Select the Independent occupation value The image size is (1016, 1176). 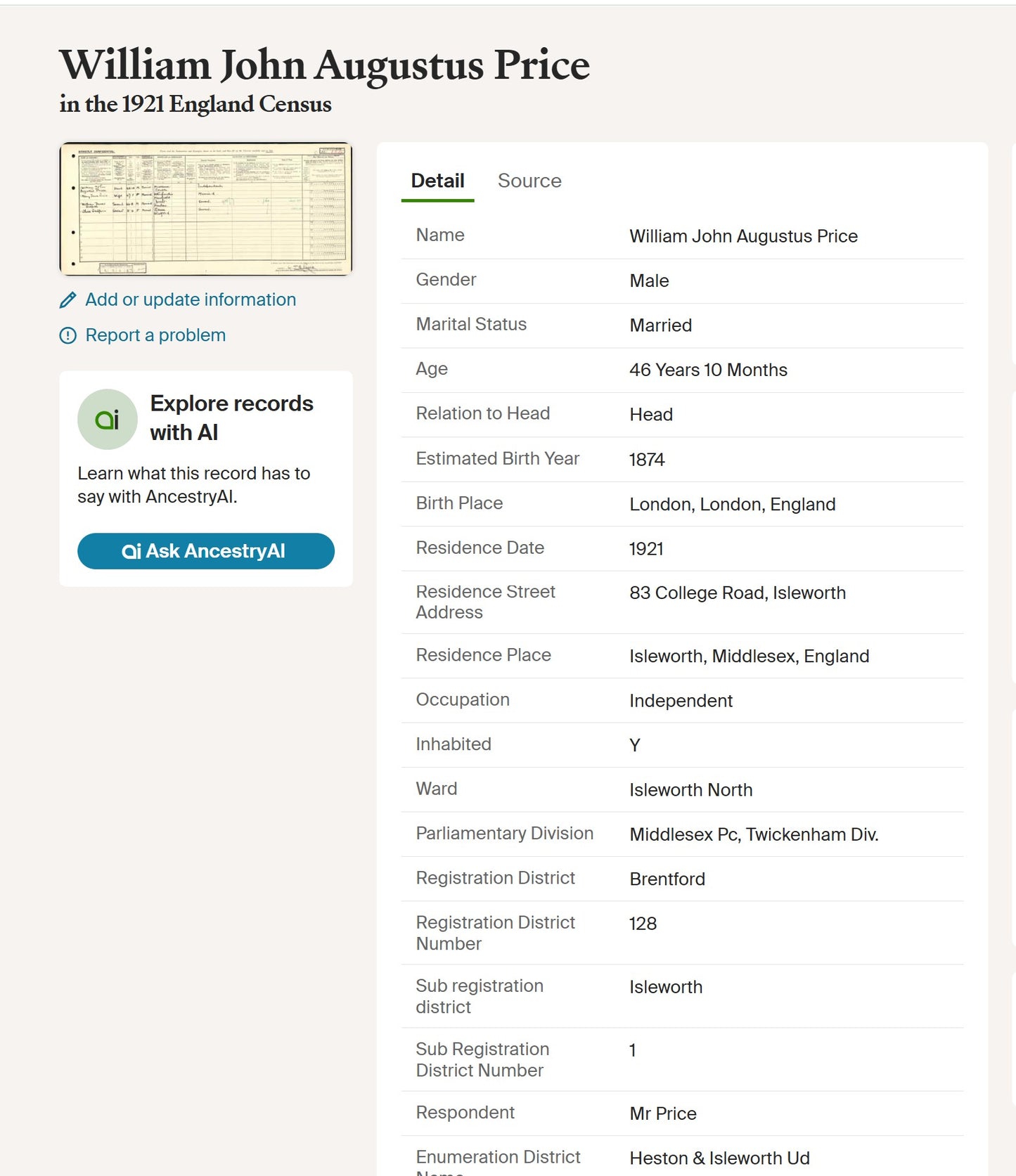[681, 701]
